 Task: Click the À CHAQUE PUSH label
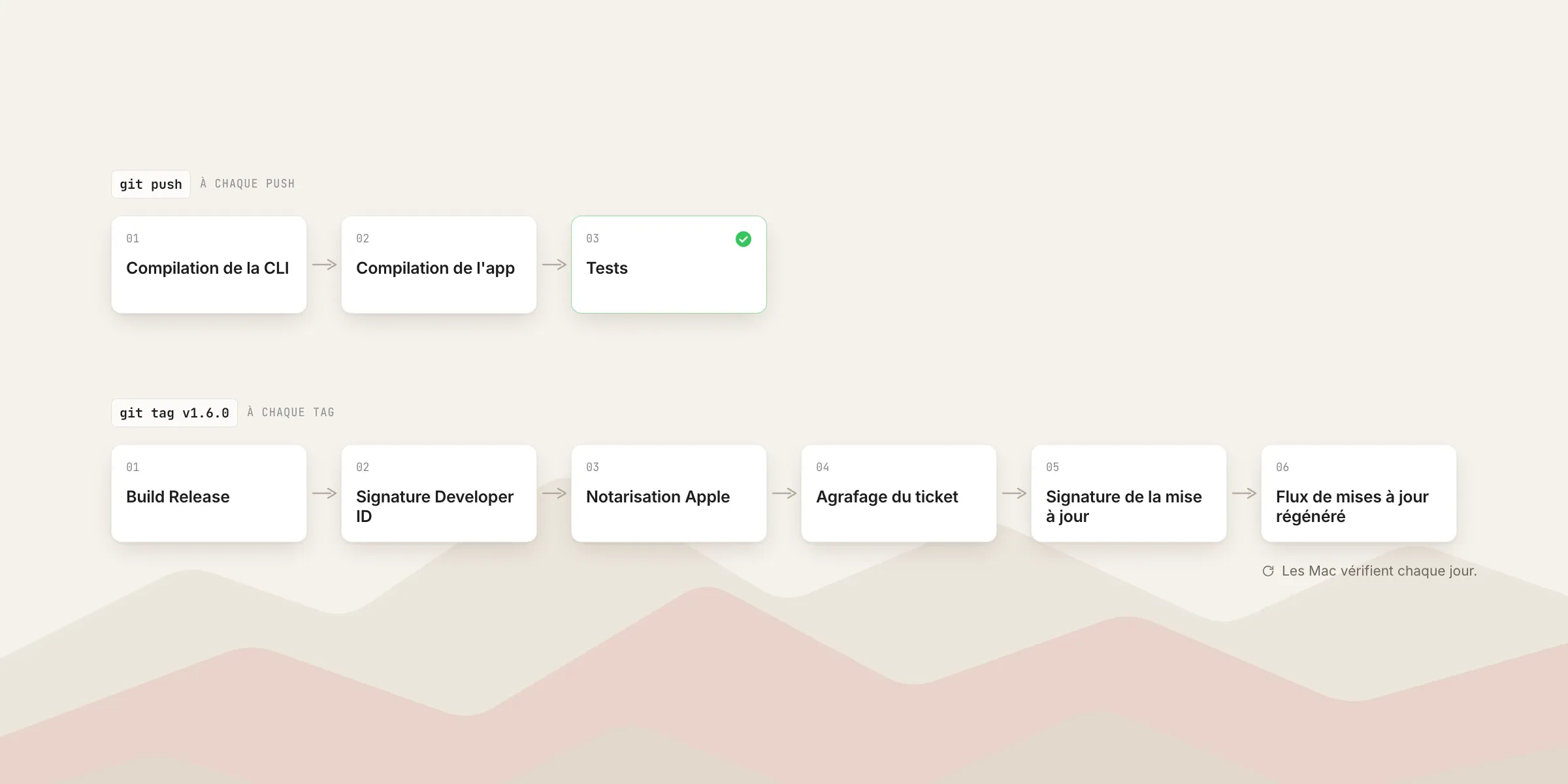248,184
